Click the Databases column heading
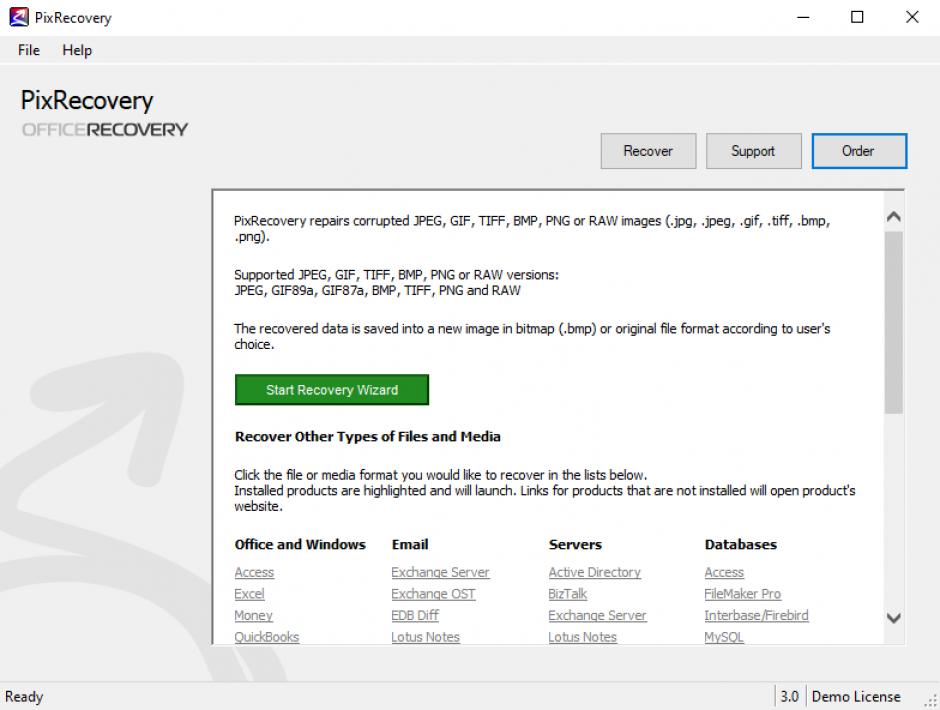 click(741, 544)
